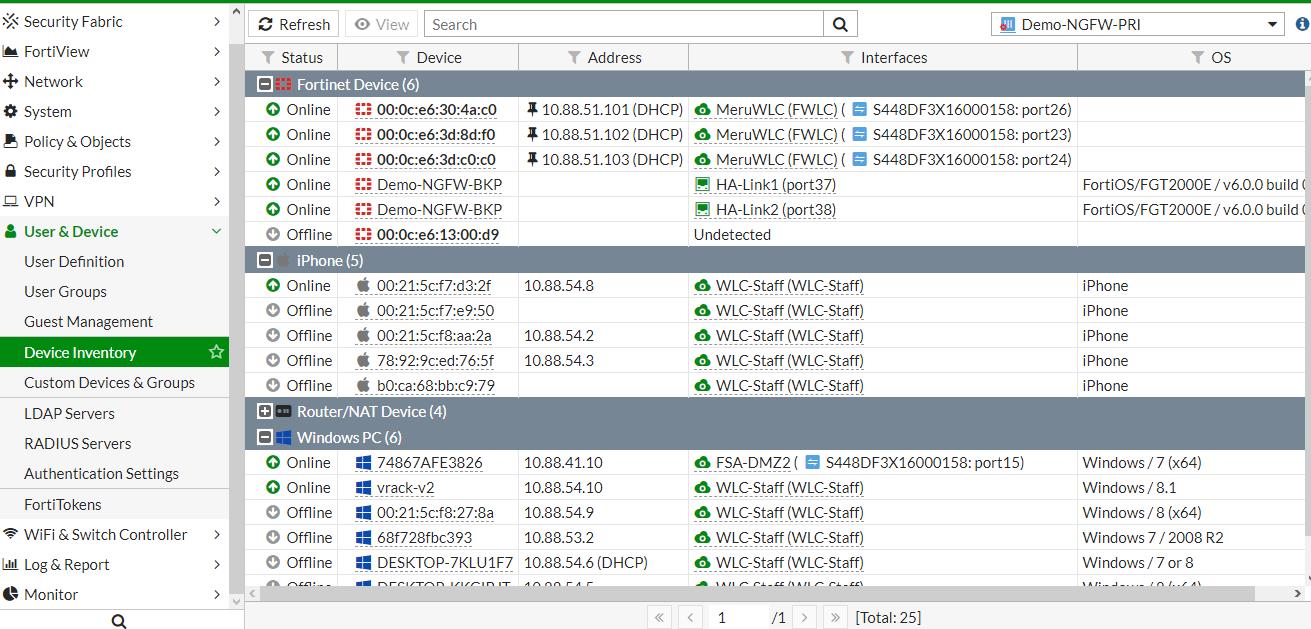Collapse the iPhone (5) group
The image size is (1311, 629).
coord(265,260)
